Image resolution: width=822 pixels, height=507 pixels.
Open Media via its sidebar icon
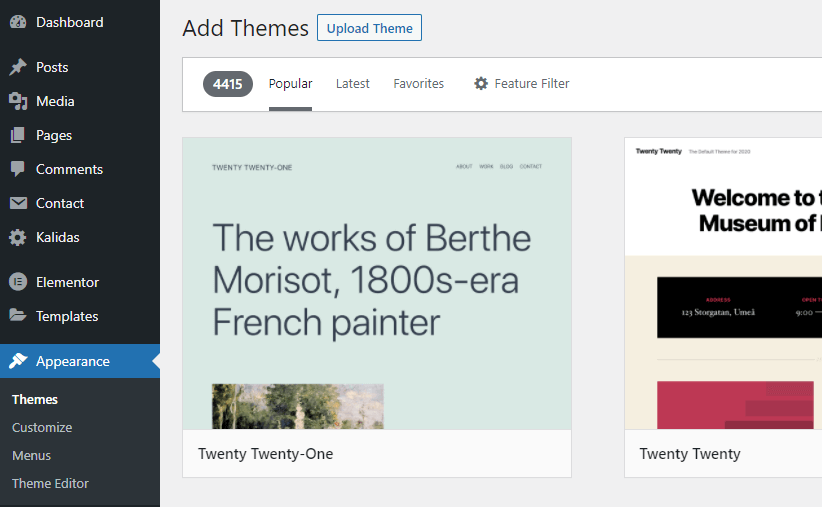pyautogui.click(x=18, y=101)
